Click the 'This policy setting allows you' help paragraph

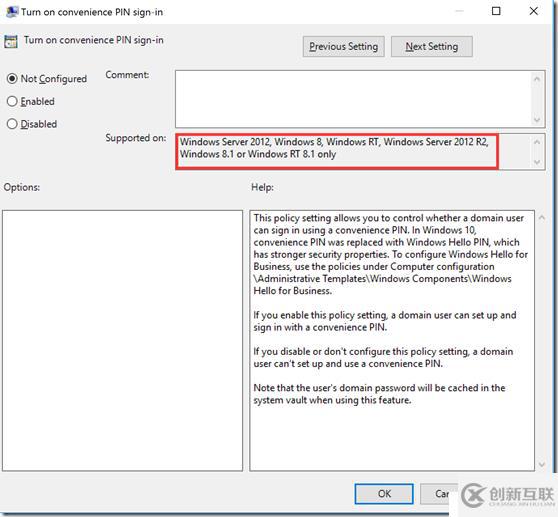[390, 254]
